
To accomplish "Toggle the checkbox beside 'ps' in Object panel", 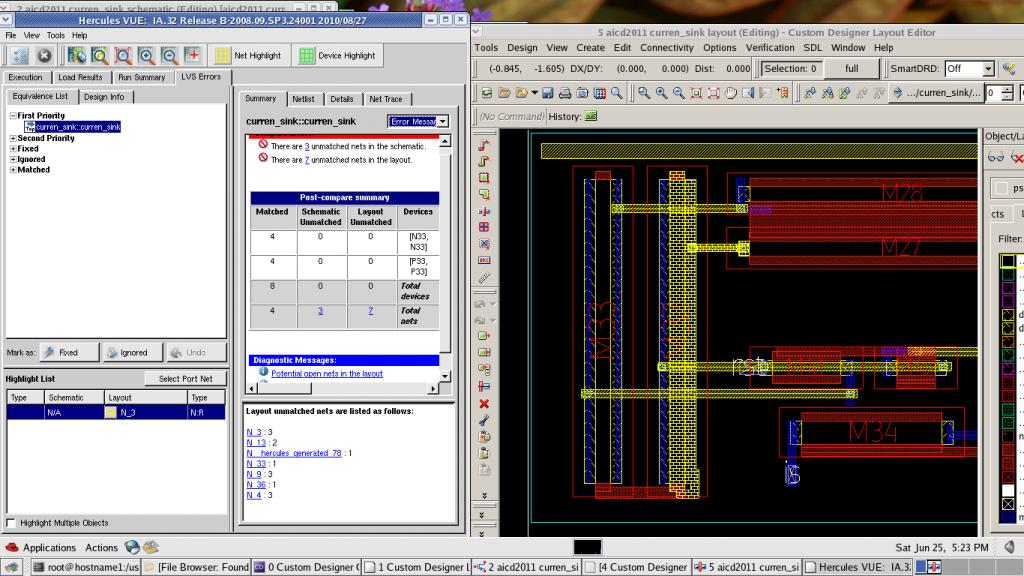I will (x=1003, y=188).
